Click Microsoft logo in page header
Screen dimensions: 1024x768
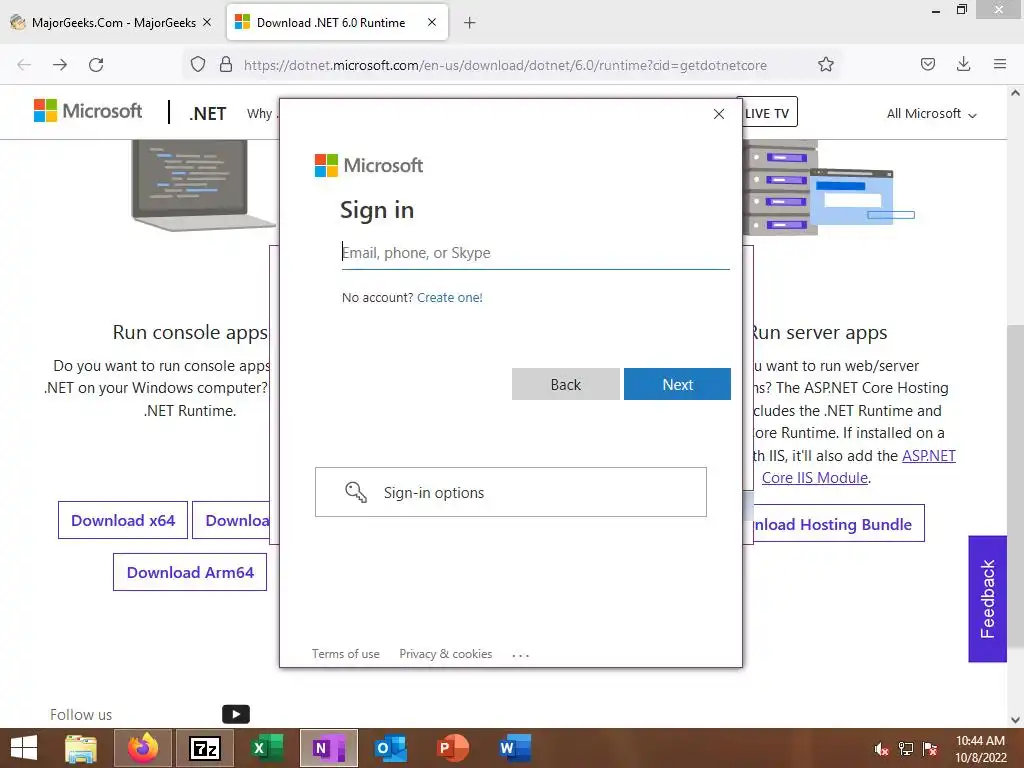[x=88, y=111]
